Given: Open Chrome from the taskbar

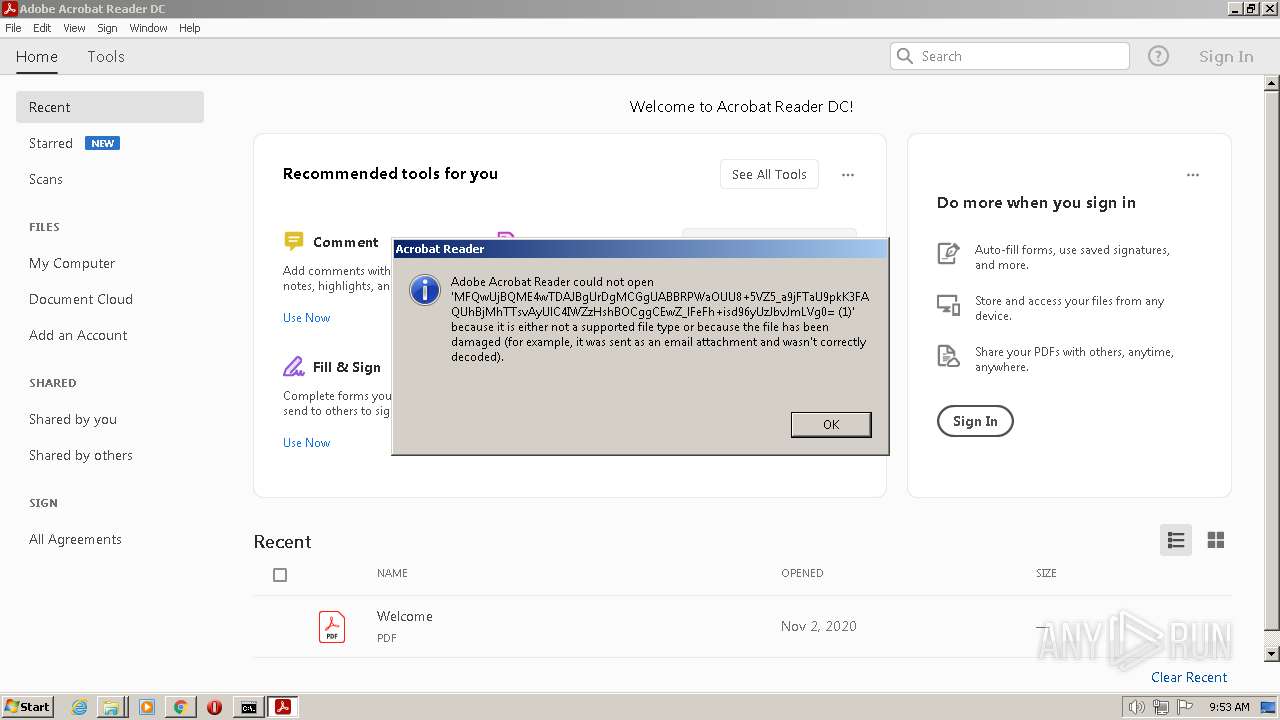Looking at the screenshot, I should [180, 707].
